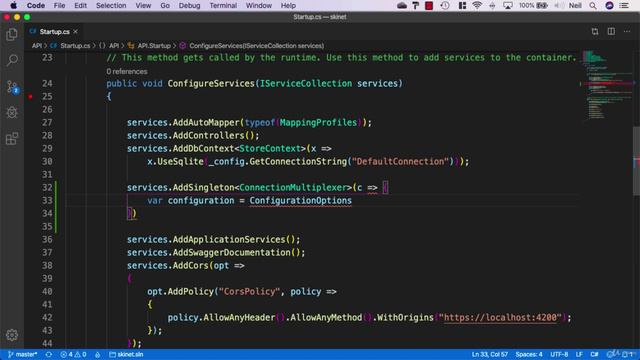The width and height of the screenshot is (640, 360).
Task: Open the Run and Debug view
Action: [x=12, y=112]
